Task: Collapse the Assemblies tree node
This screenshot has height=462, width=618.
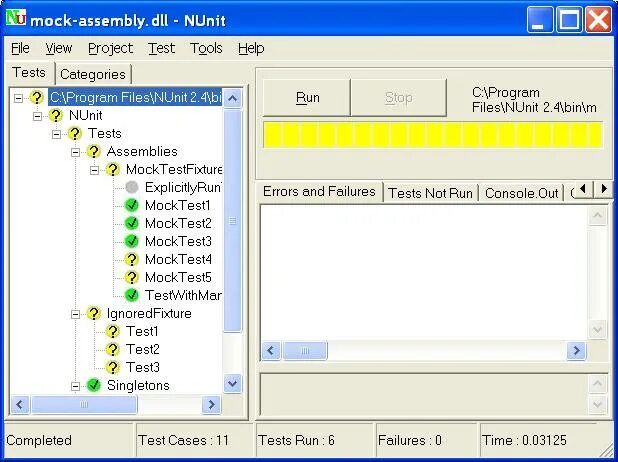Action: coord(75,152)
